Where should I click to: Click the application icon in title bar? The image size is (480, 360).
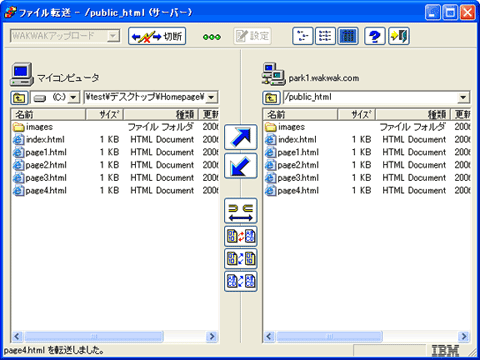tap(10, 12)
